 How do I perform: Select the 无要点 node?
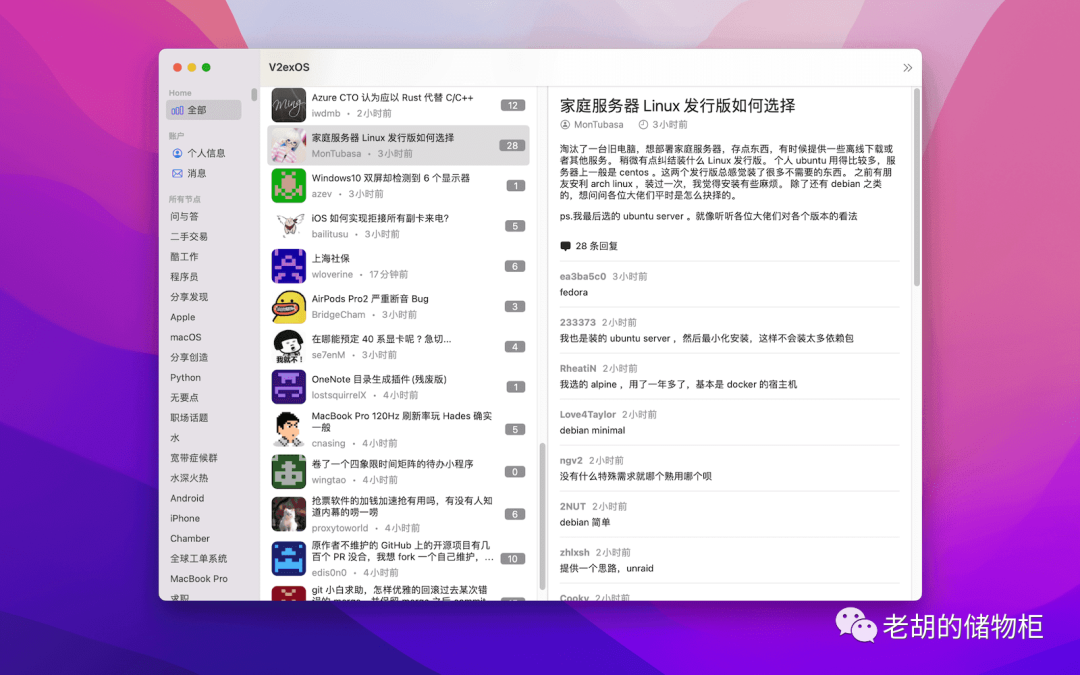click(184, 397)
